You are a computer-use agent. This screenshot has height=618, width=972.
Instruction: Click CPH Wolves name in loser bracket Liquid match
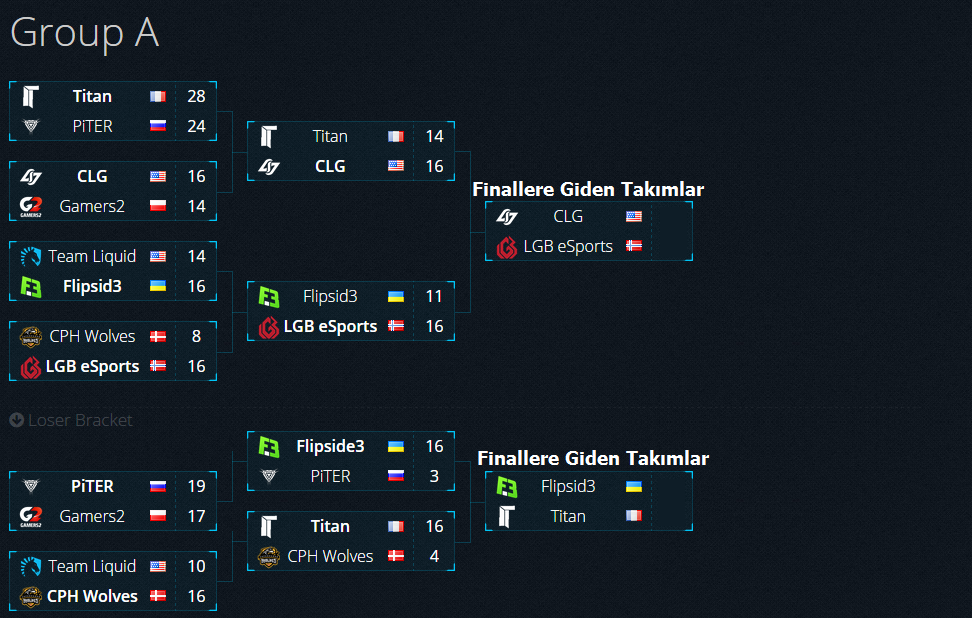click(x=92, y=596)
